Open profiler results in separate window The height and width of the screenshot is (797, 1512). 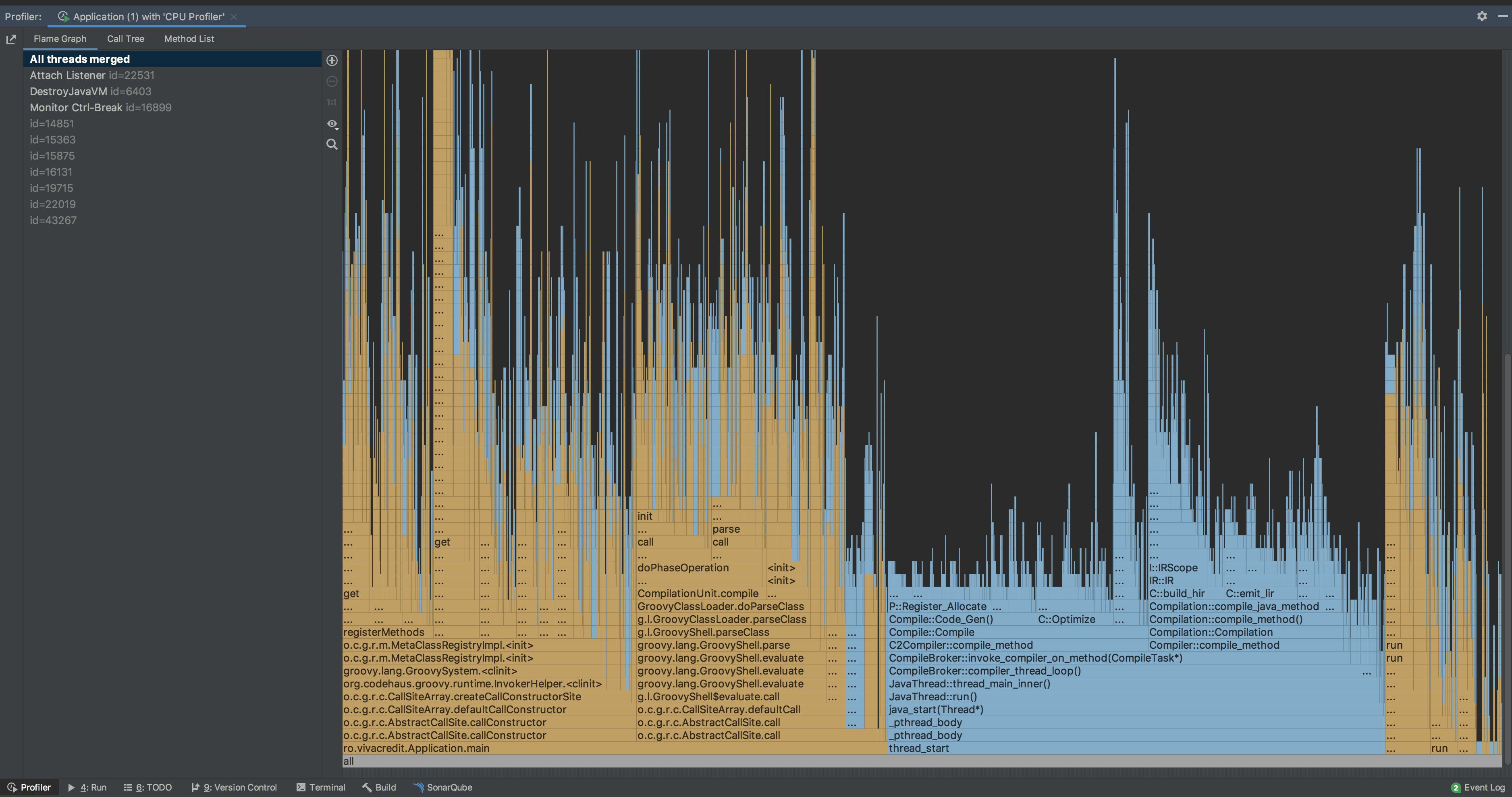[x=11, y=39]
